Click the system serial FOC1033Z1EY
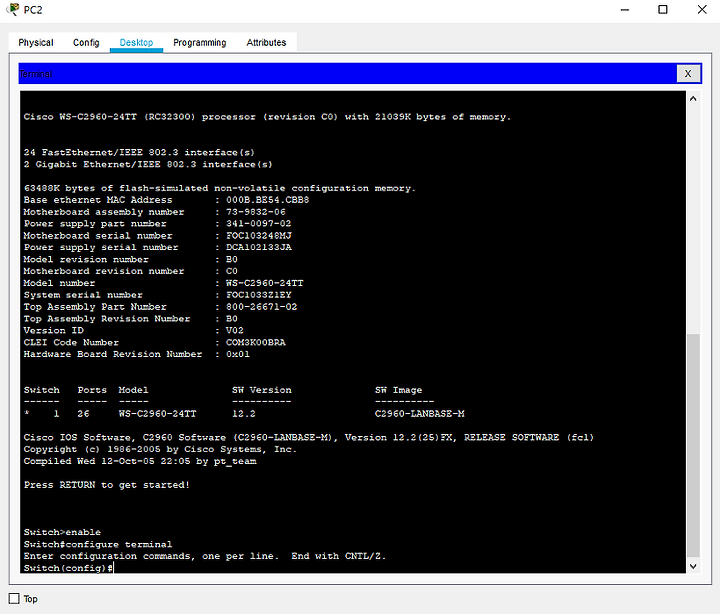720x614 pixels. coord(259,295)
